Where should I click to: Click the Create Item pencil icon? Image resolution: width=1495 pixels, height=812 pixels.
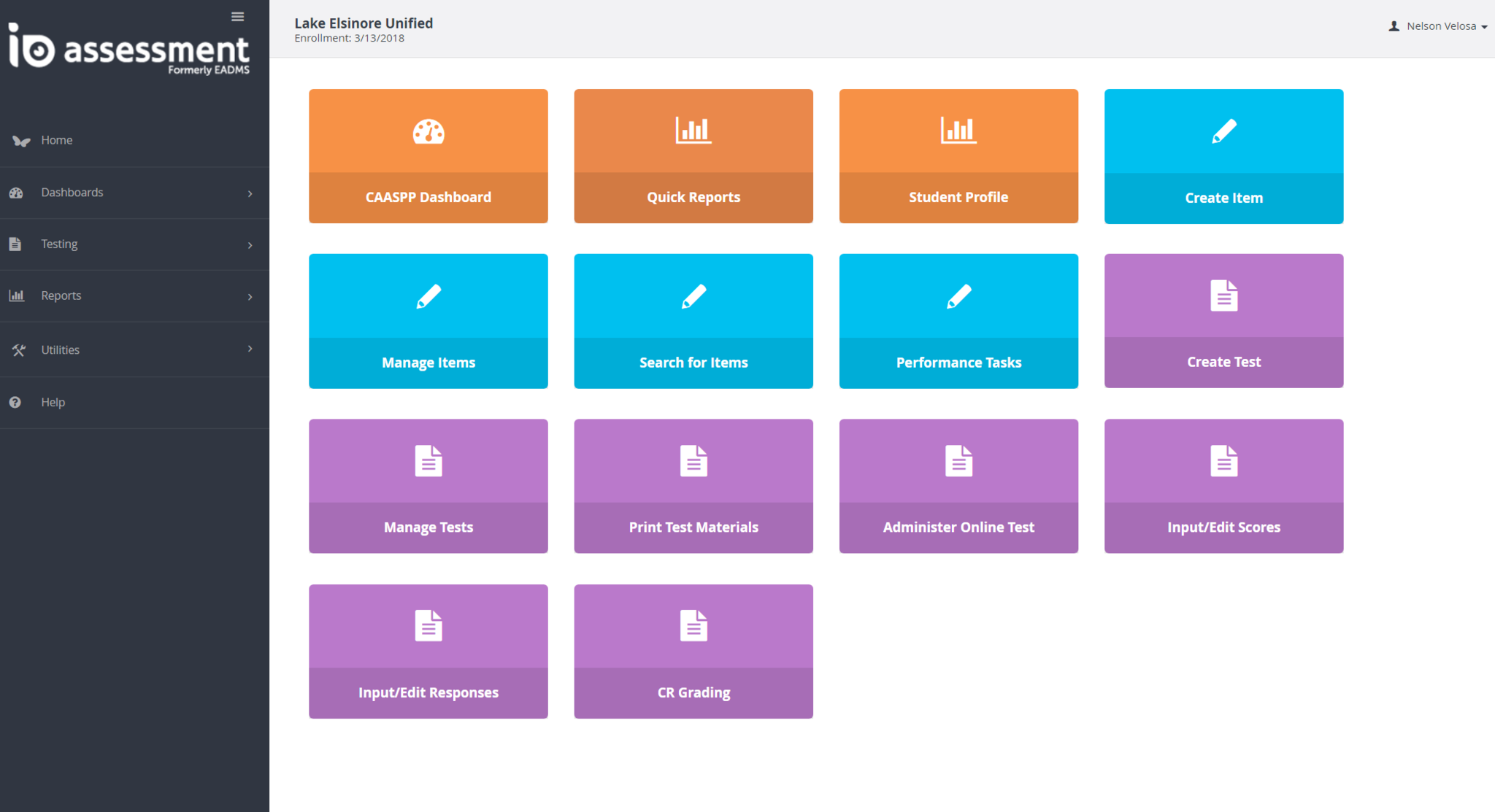(1223, 131)
